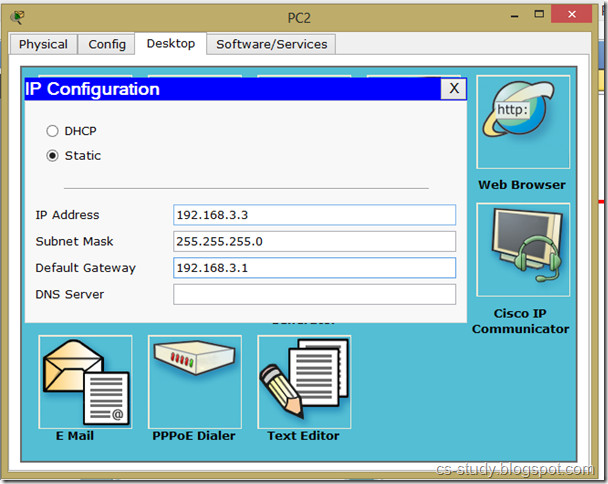Minimize the PC2 window

515,16
